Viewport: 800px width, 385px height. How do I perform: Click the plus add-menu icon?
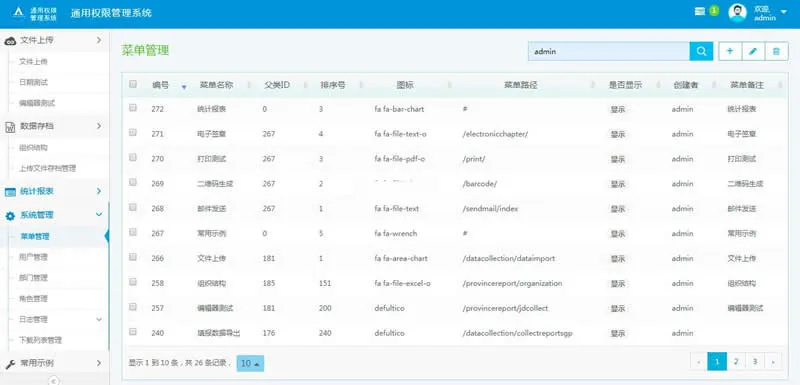coord(730,51)
